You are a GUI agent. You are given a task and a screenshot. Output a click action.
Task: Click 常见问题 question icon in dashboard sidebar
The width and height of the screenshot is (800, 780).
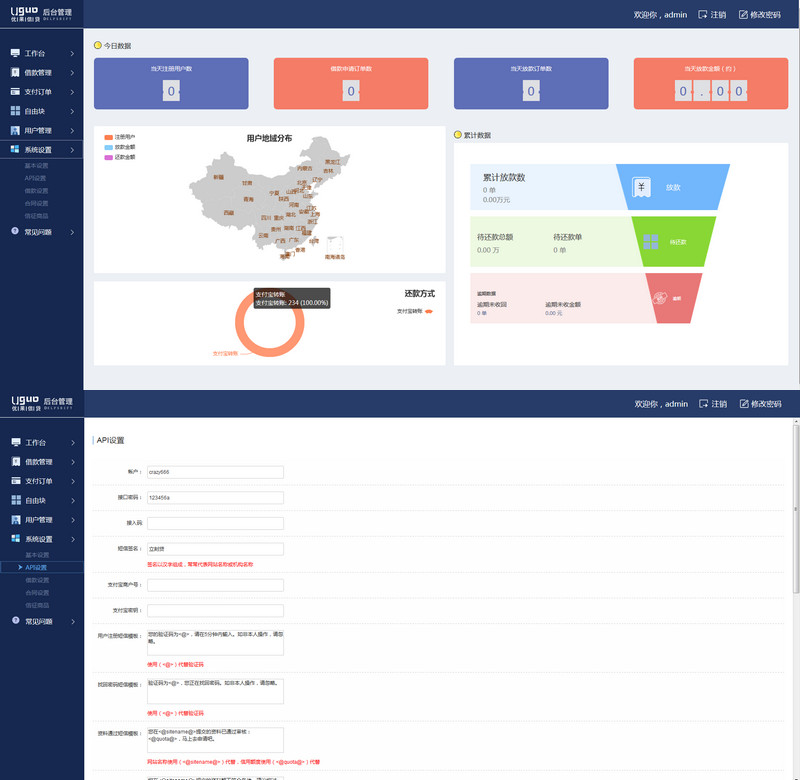coord(15,231)
